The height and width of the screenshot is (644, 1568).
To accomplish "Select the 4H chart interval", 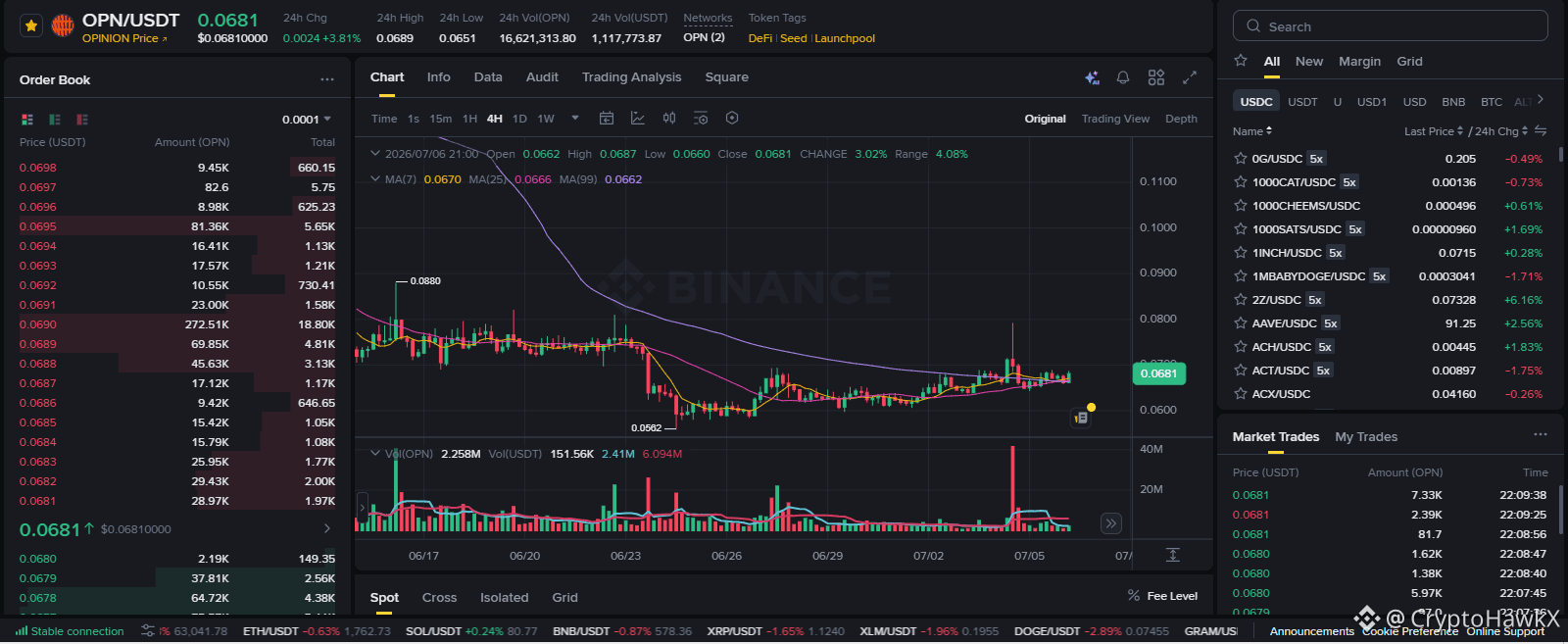I will click(495, 119).
